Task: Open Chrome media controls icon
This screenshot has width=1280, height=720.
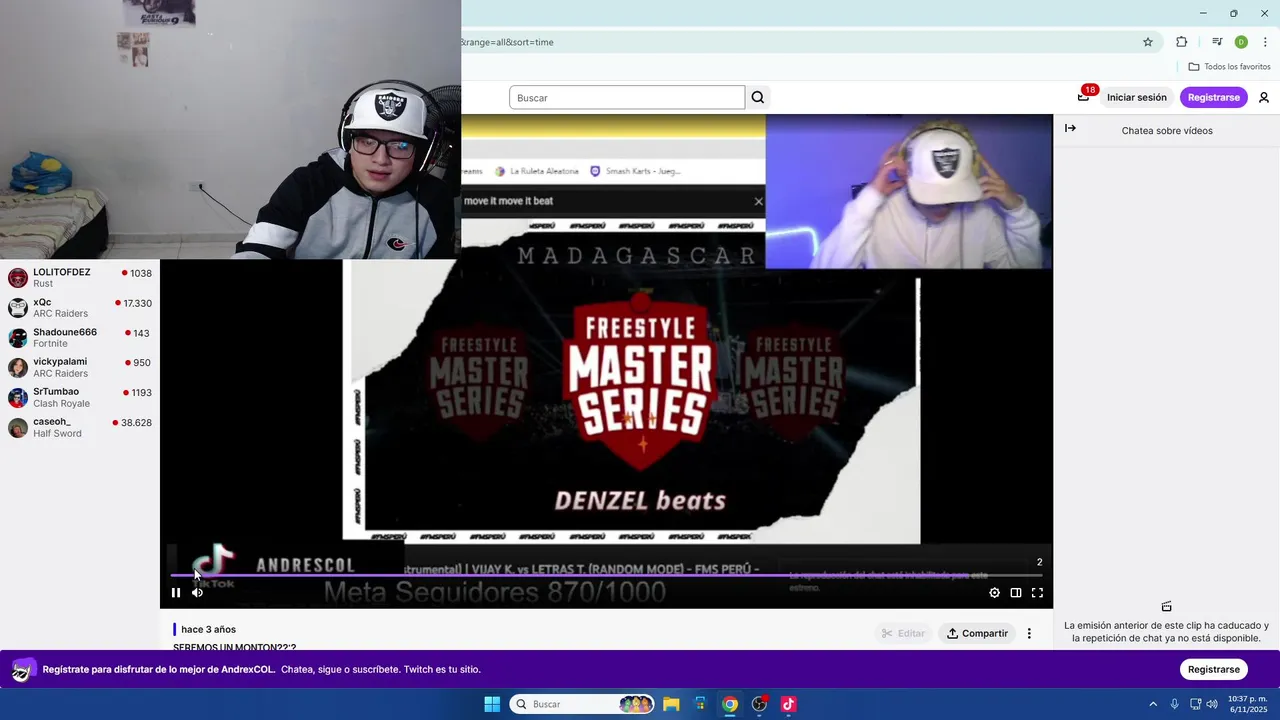Action: click(x=1217, y=42)
